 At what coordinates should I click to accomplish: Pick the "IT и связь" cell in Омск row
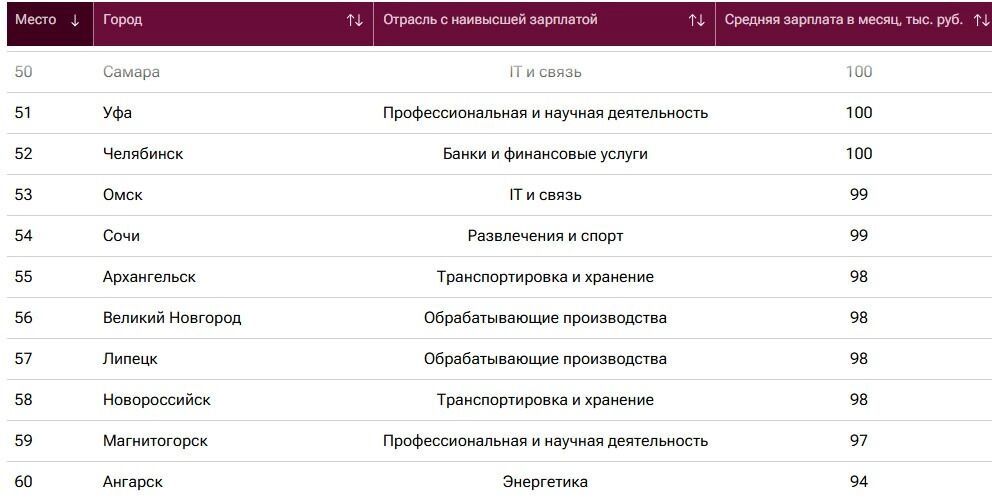545,195
